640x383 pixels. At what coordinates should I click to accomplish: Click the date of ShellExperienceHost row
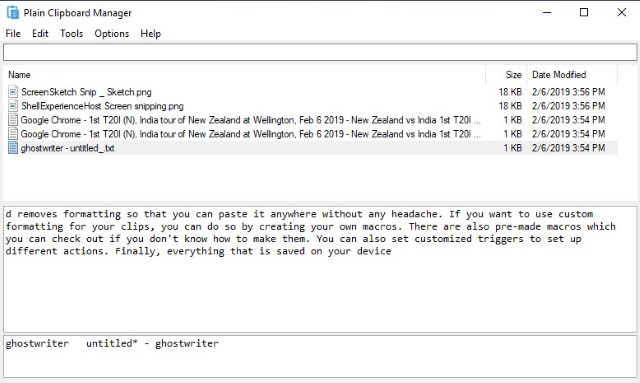(569, 106)
